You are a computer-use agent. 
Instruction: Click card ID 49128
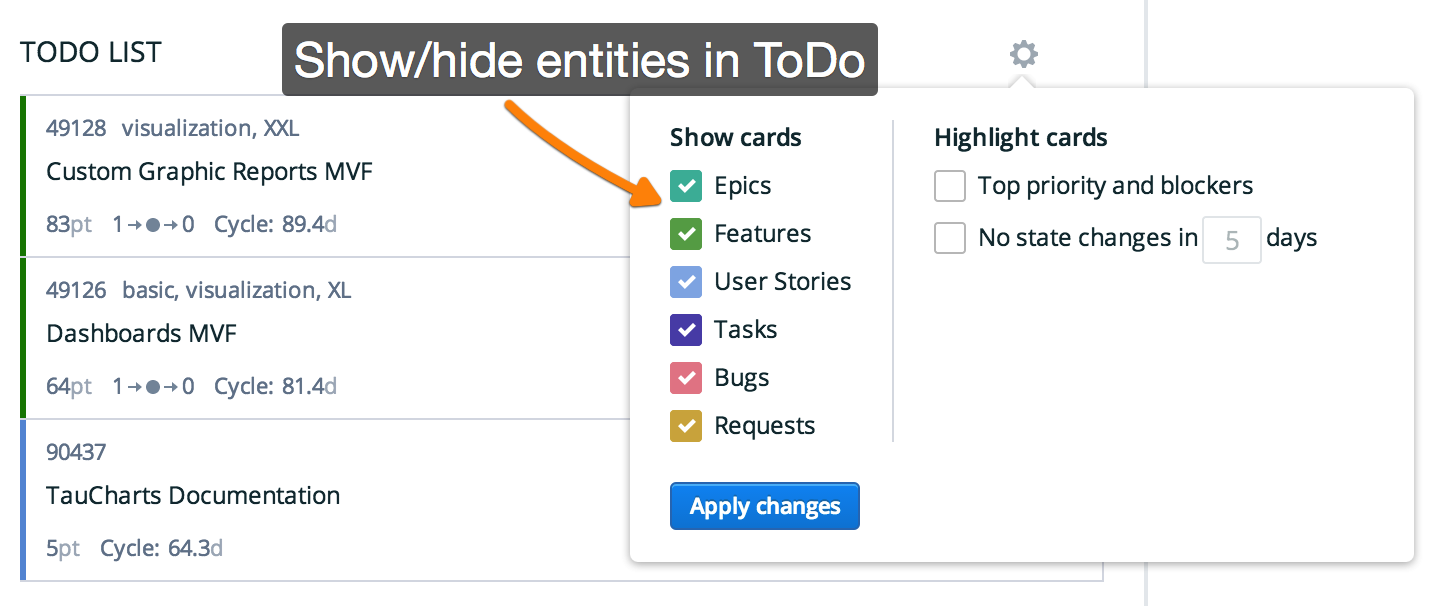pyautogui.click(x=76, y=129)
